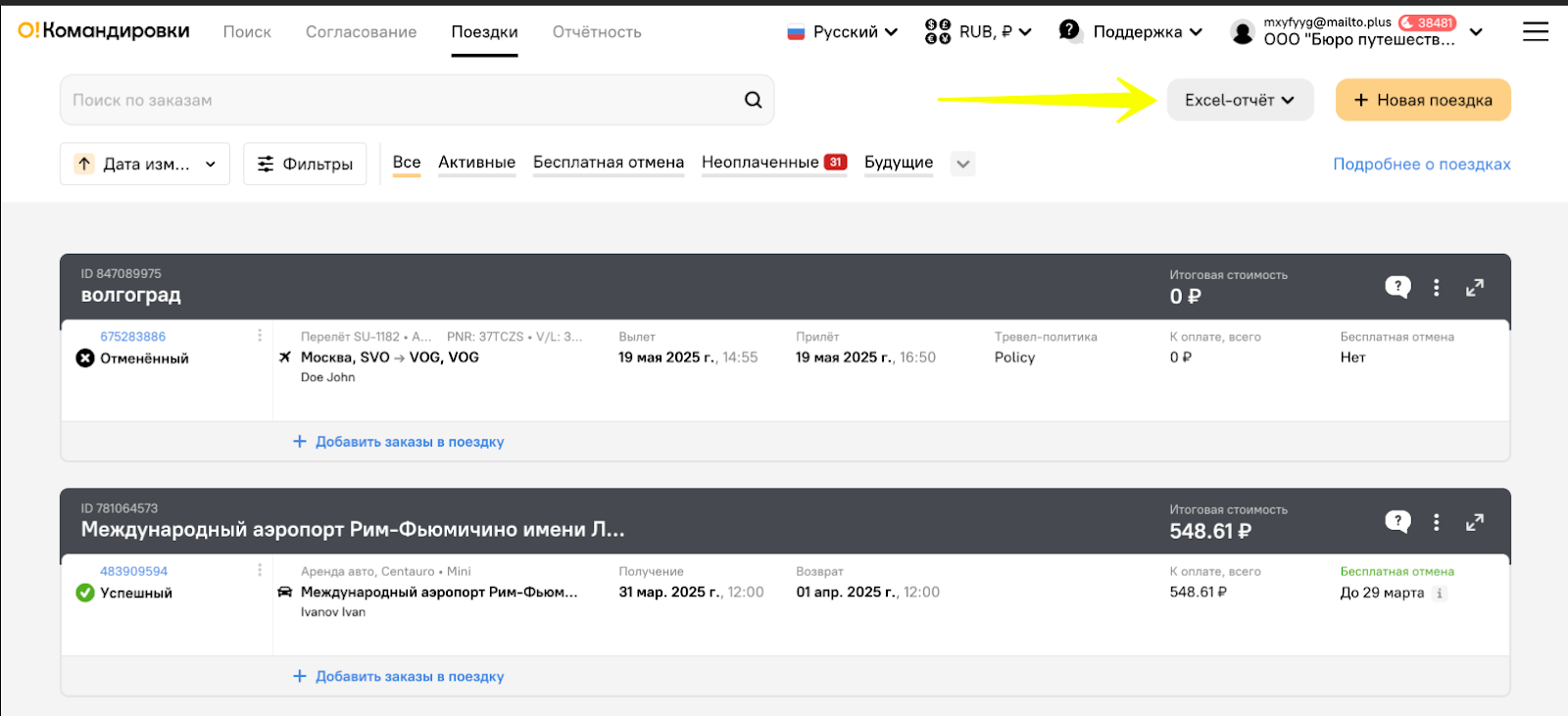The height and width of the screenshot is (716, 1568).
Task: Click the 38481 bonus badge
Action: (1427, 23)
